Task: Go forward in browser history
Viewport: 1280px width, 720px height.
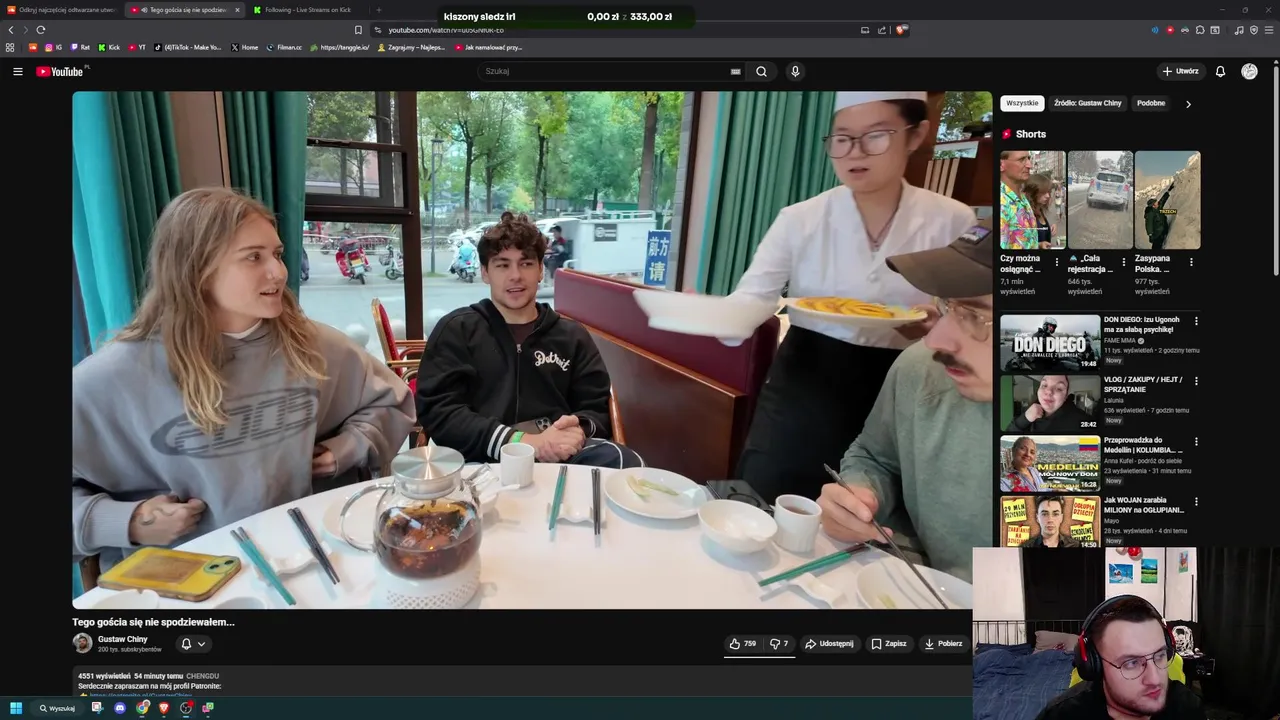Action: 26,30
